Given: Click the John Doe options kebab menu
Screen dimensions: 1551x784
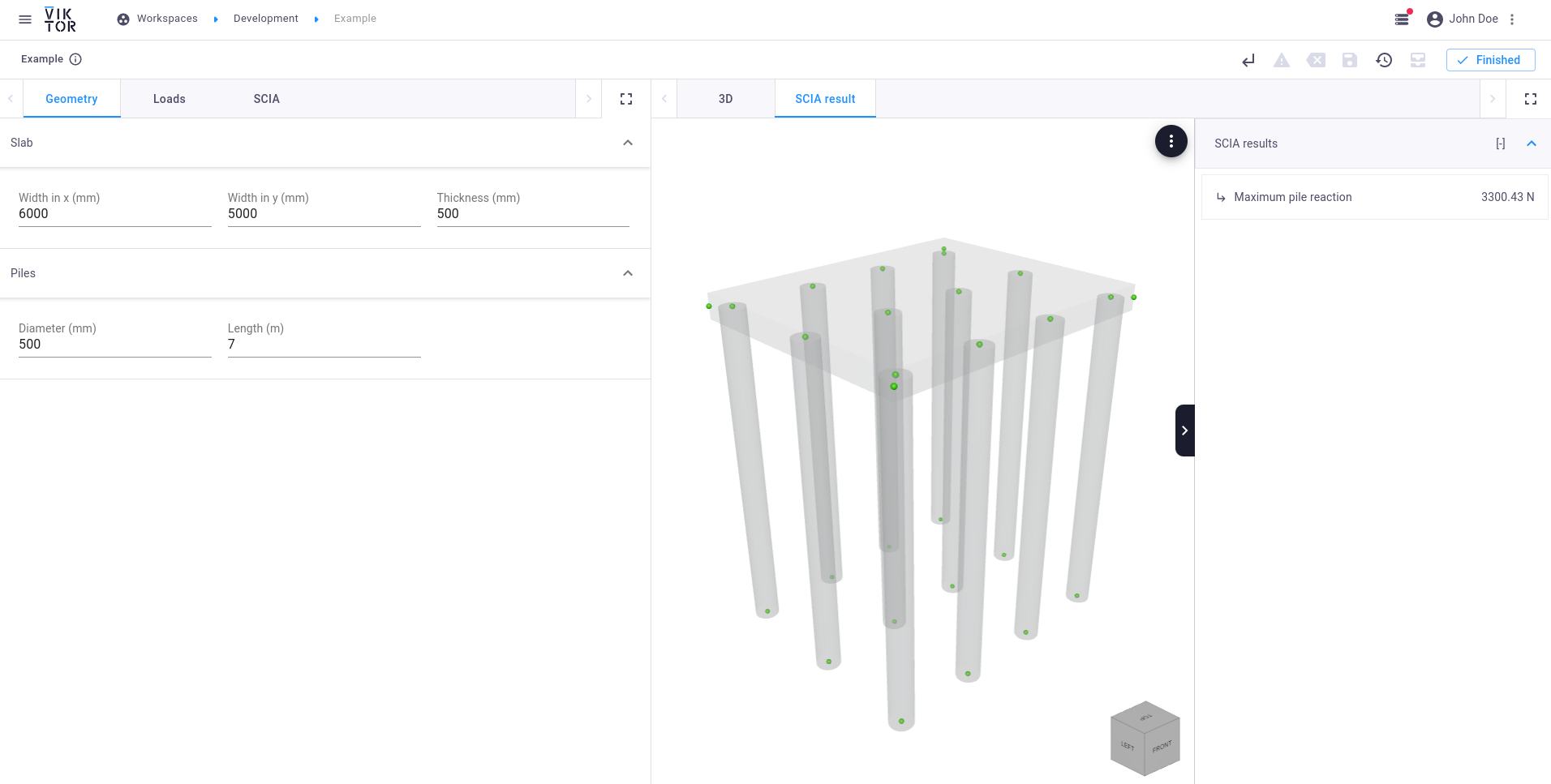Looking at the screenshot, I should click(1512, 19).
